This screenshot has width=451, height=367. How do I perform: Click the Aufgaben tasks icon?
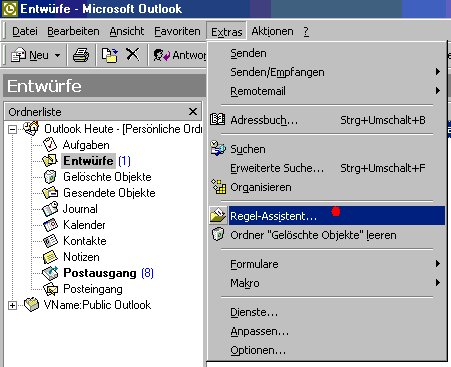(50, 144)
